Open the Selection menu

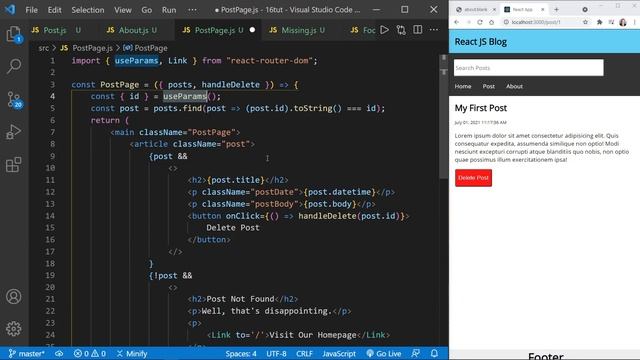coord(88,10)
